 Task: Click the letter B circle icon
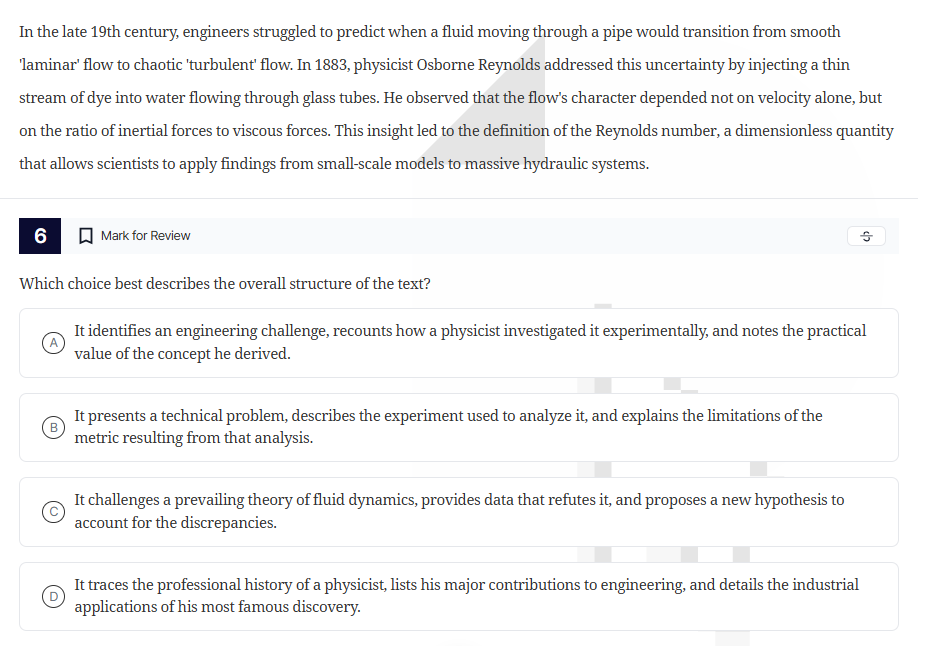point(53,427)
